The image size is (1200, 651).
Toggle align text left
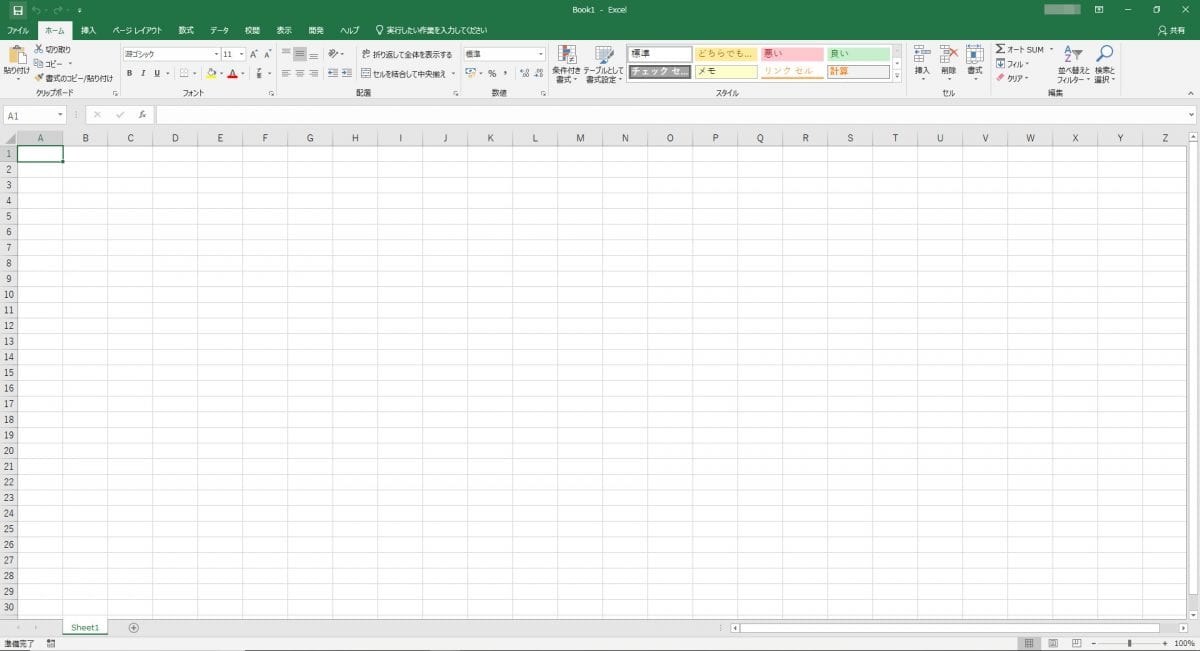click(286, 73)
